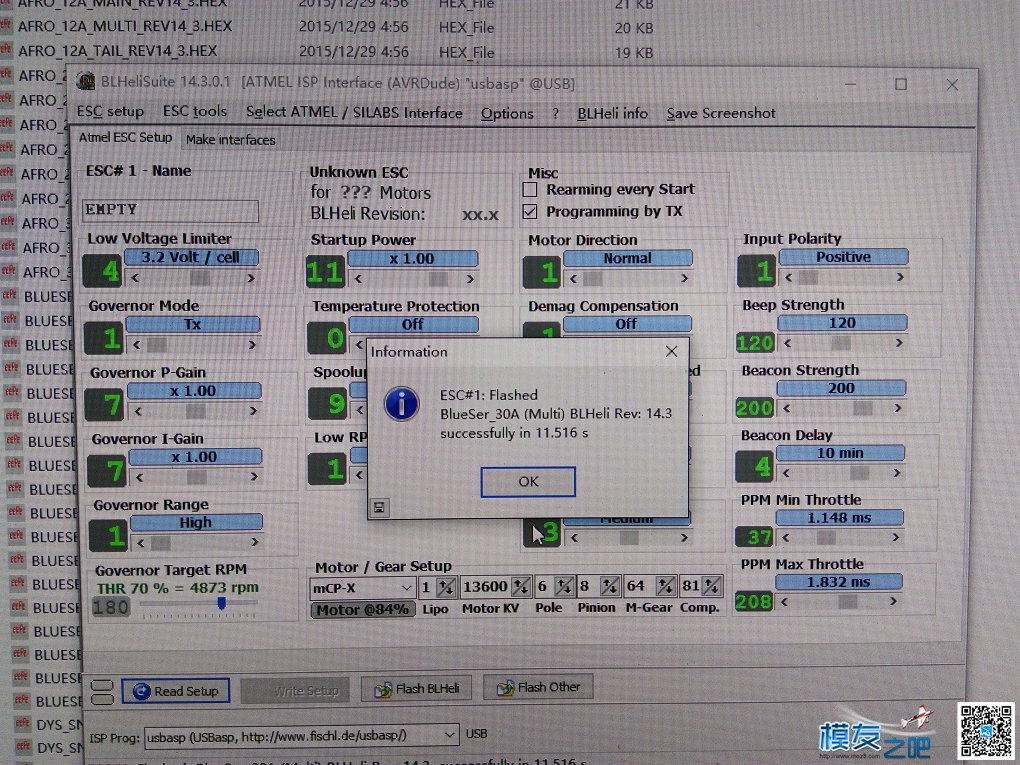Screen dimensions: 1020x765
Task: Click Input Polarity right arrow
Action: point(900,277)
